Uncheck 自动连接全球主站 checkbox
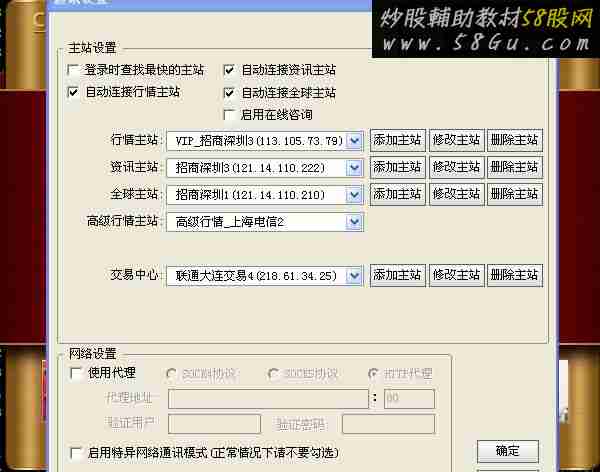Screen dimensions: 600x472 pos(229,93)
